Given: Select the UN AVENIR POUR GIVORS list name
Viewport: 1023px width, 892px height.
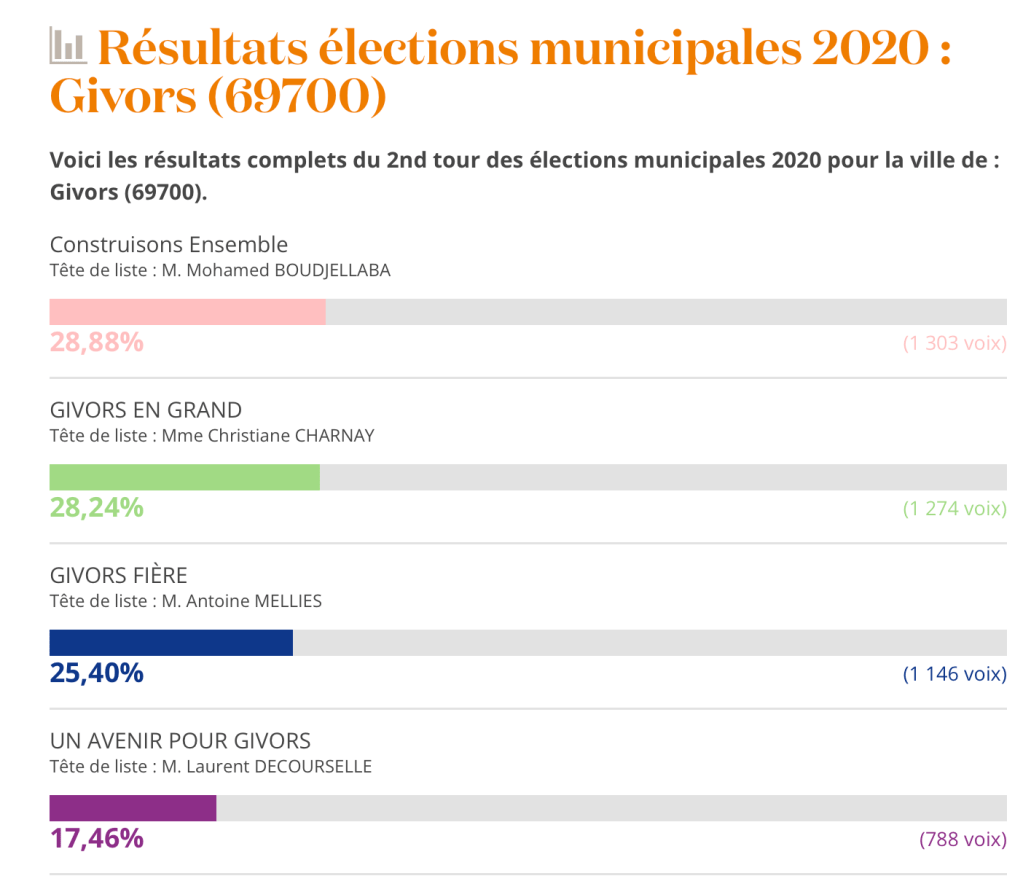Looking at the screenshot, I should [180, 741].
